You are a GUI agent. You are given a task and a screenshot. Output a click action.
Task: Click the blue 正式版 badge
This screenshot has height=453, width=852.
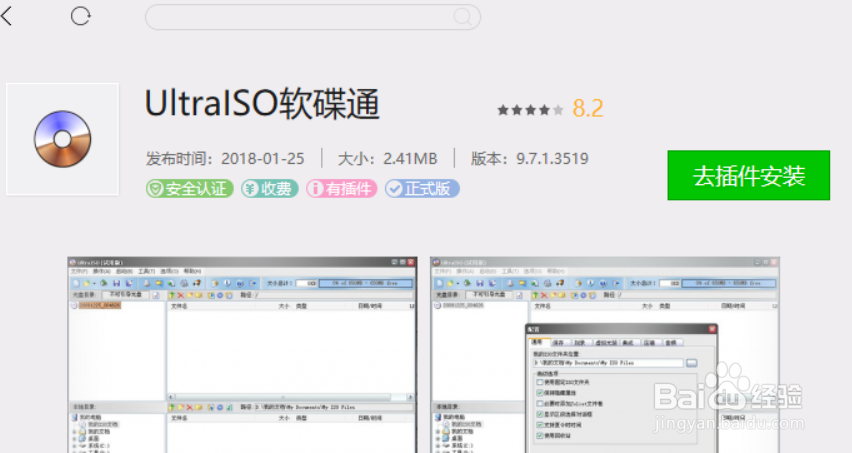tap(422, 188)
